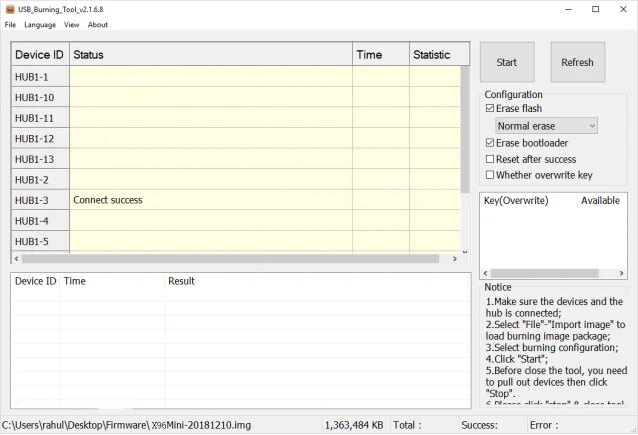Toggle the Erase flash checkbox
Screen dimensions: 638x435
coord(490,108)
